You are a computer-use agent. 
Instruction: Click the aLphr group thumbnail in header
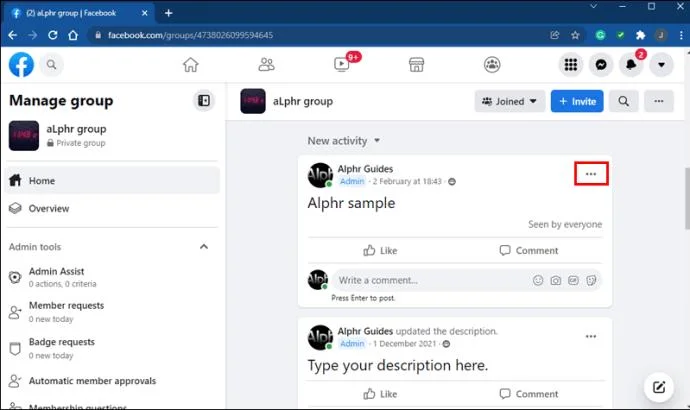tap(253, 101)
